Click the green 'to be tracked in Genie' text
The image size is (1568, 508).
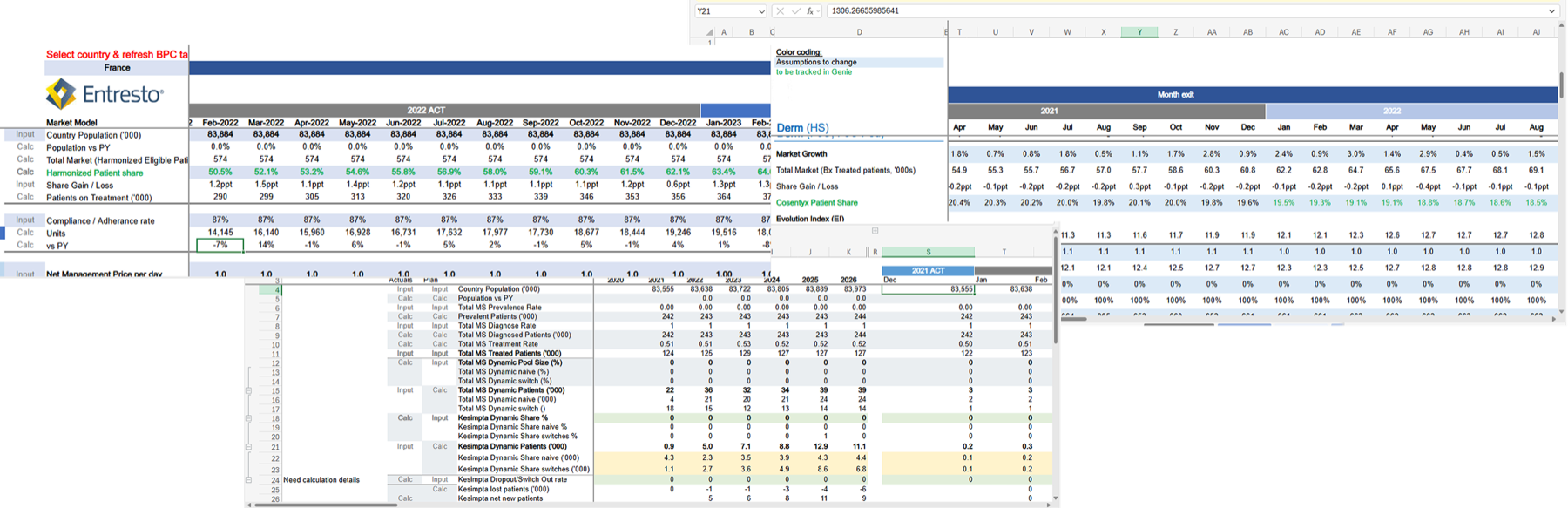(x=814, y=71)
